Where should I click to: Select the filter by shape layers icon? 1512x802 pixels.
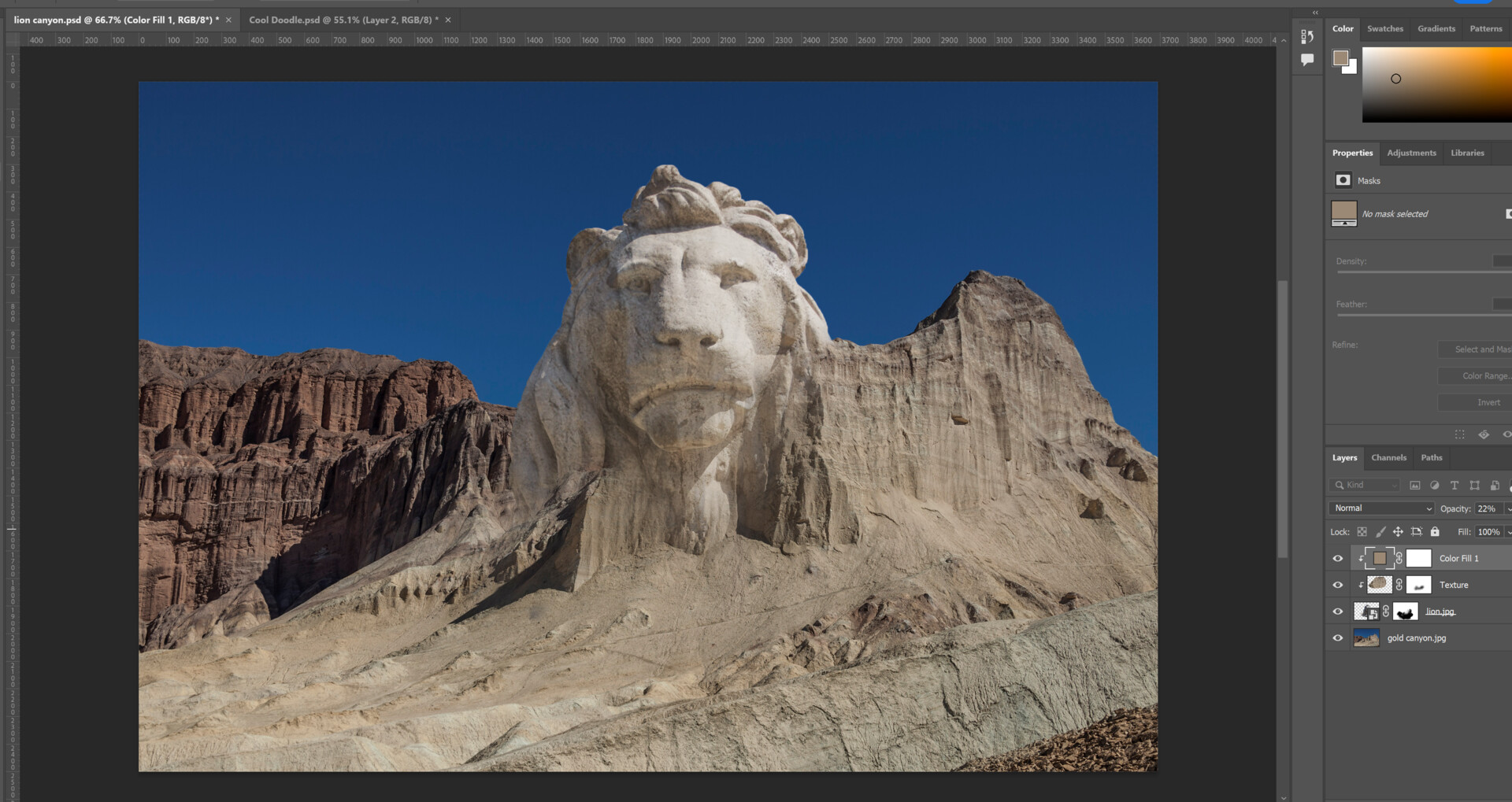(1475, 486)
